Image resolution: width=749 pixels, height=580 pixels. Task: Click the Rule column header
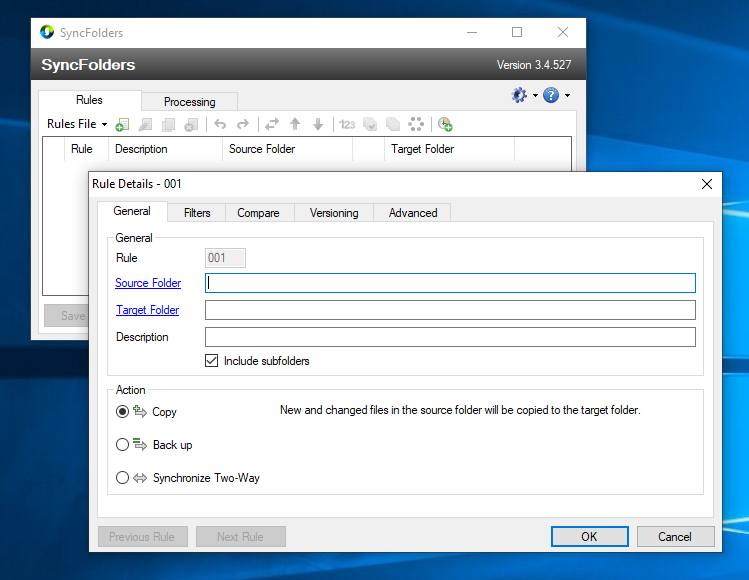86,149
